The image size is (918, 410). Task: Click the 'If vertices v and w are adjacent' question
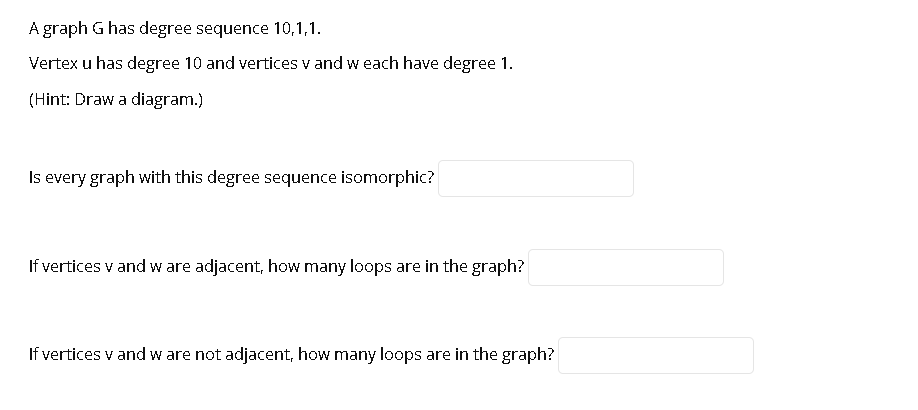[x=276, y=266]
